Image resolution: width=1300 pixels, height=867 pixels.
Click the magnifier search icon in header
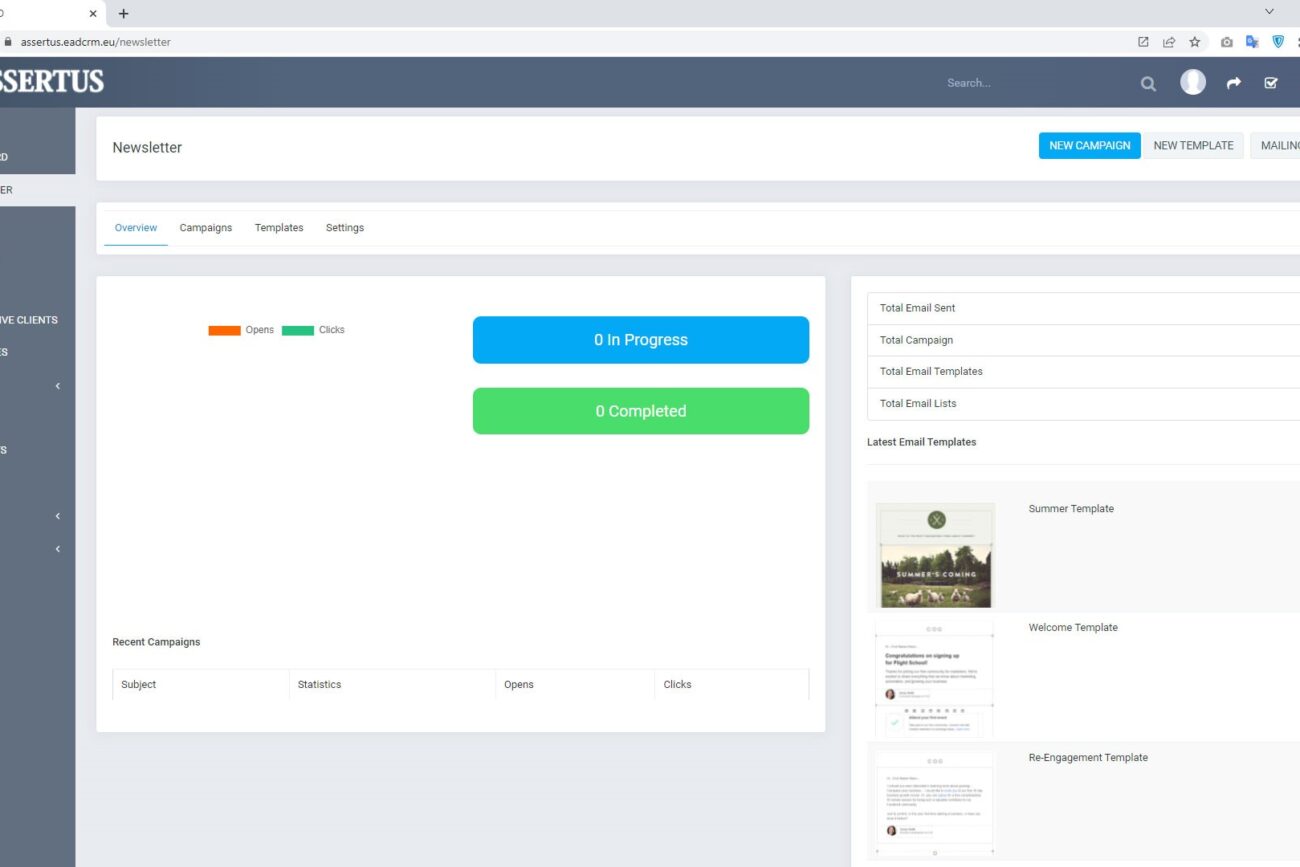pos(1148,84)
